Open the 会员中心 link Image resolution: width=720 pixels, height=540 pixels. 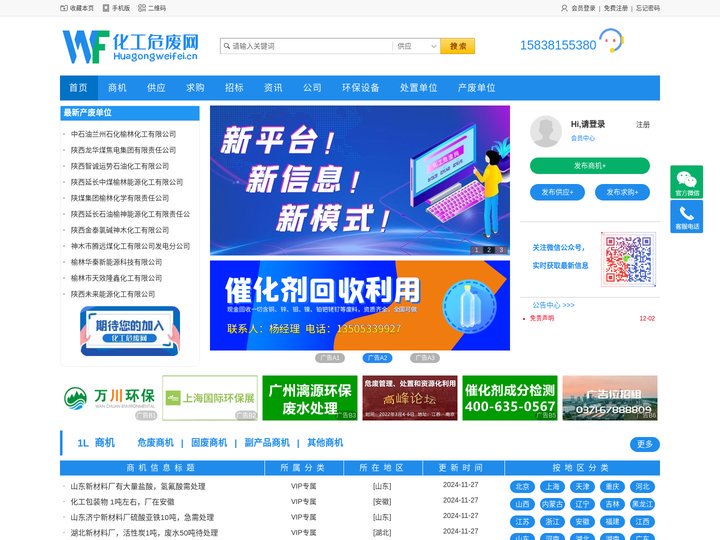click(x=583, y=138)
